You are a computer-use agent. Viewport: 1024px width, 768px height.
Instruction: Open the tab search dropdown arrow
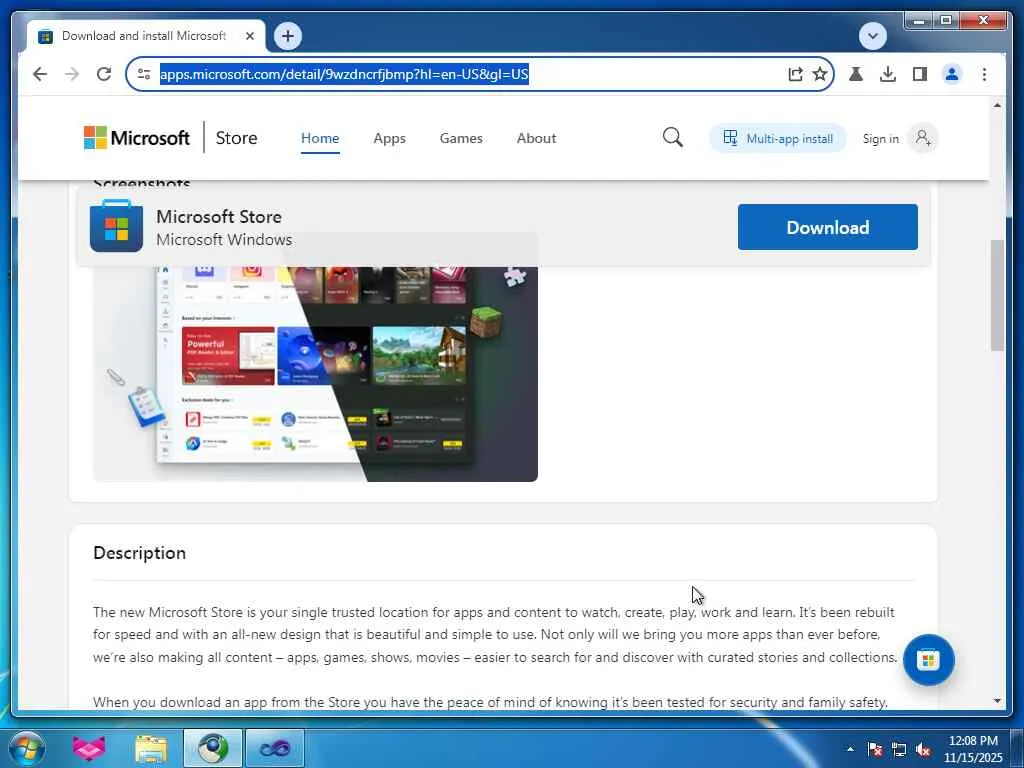tap(872, 36)
